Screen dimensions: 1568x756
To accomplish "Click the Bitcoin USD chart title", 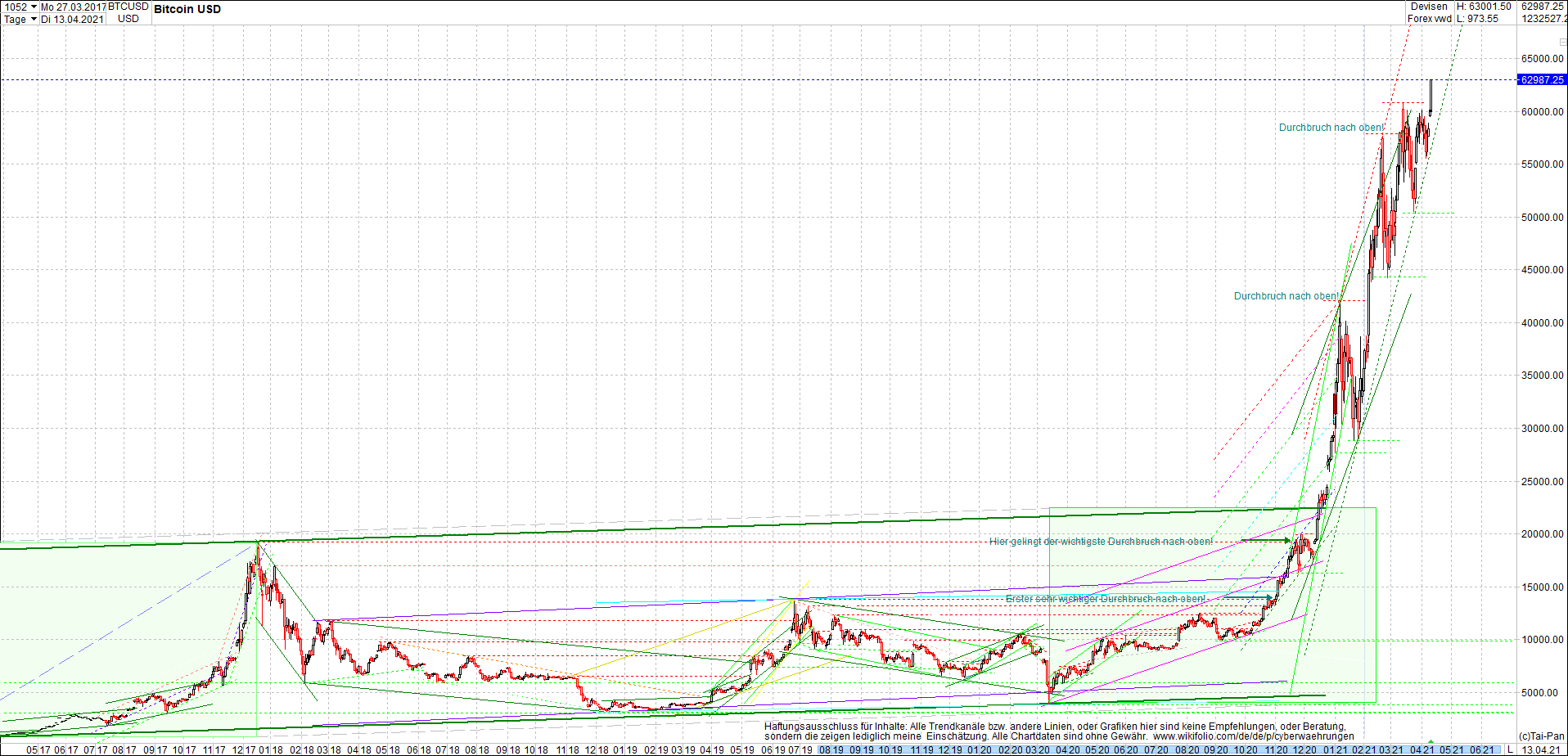I will [x=187, y=9].
